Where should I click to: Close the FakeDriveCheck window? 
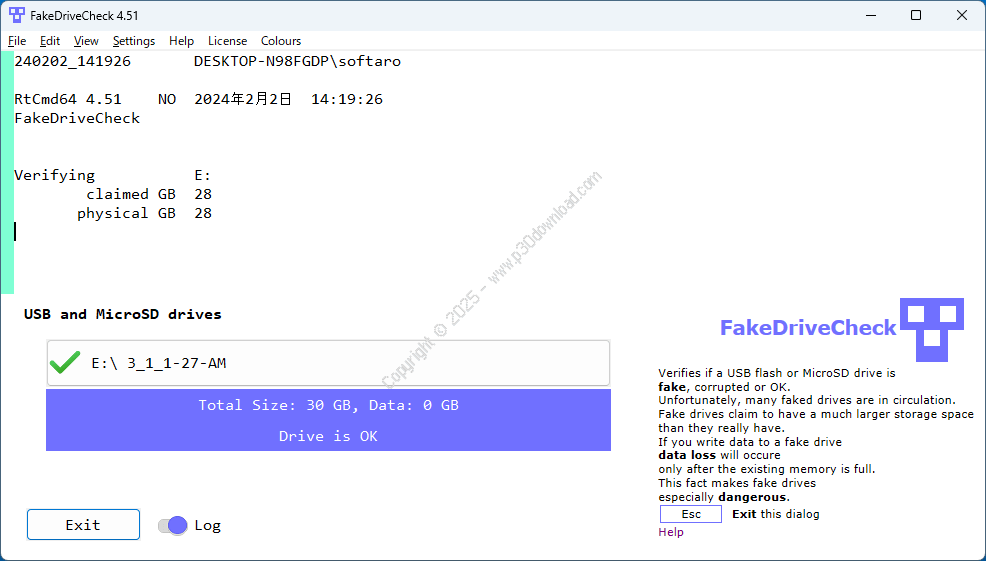[962, 15]
